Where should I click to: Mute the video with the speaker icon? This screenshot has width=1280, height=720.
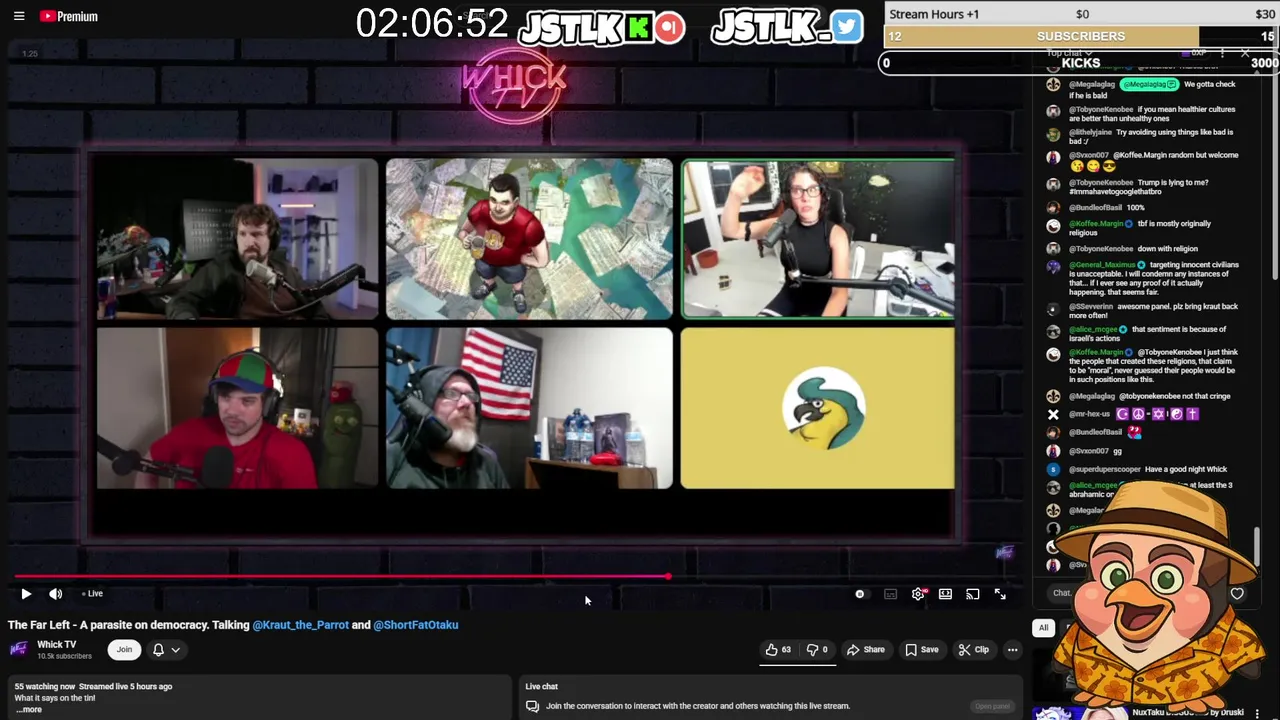[56, 594]
